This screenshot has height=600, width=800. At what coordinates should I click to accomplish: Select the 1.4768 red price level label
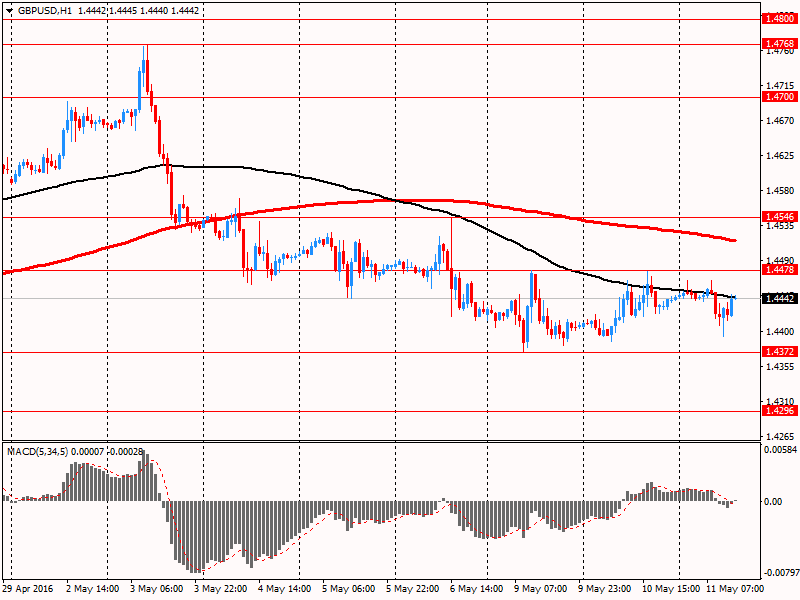click(780, 44)
